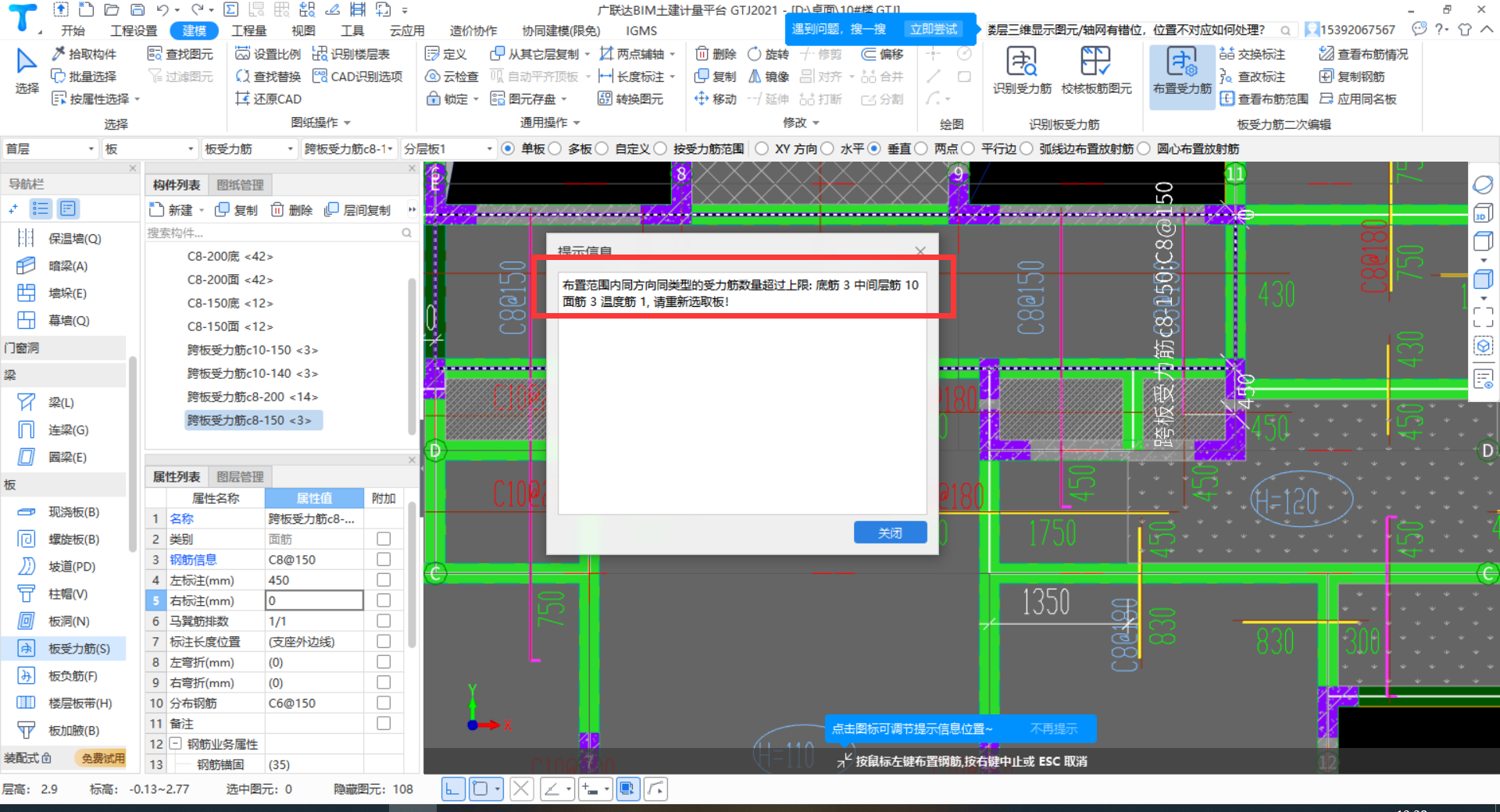Switch to 图层管理 tab beside 属性列表
The image size is (1500, 812).
pos(241,477)
